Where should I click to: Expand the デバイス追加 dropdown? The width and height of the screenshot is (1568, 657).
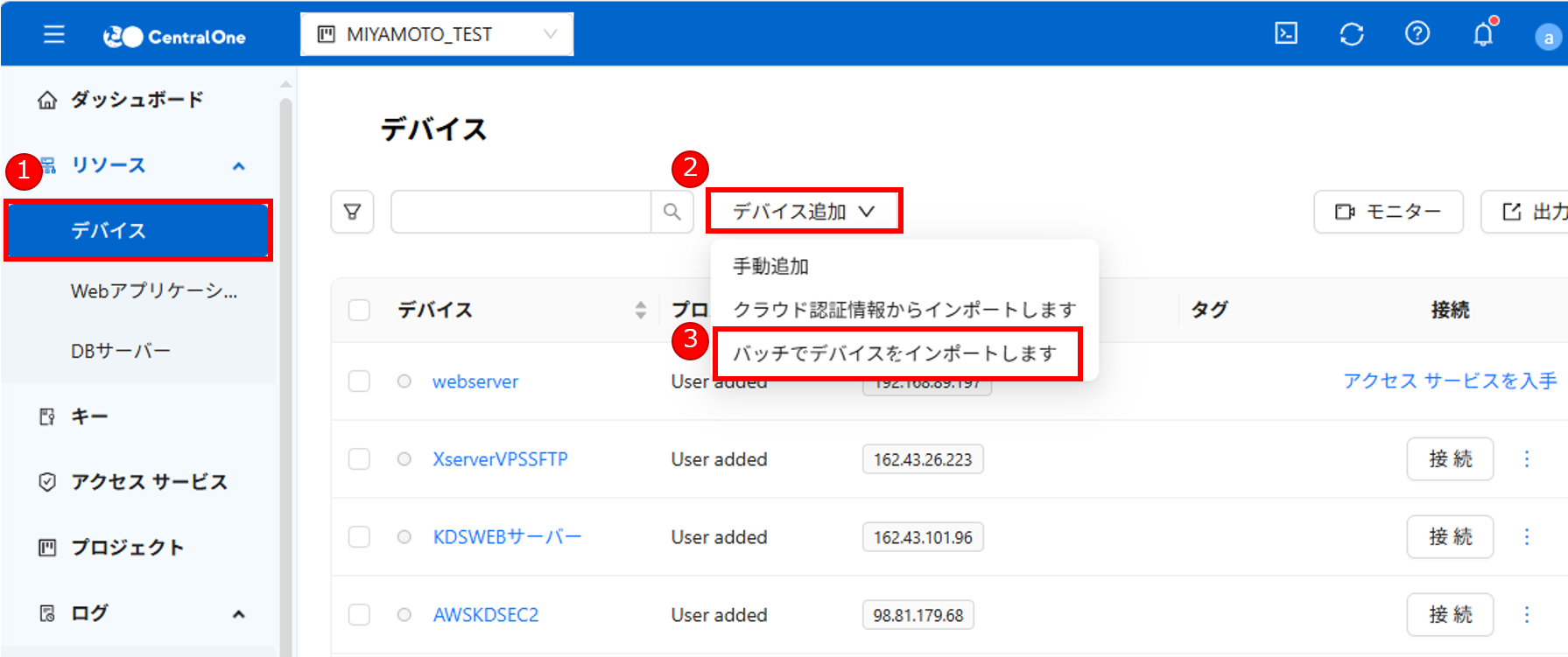pos(804,212)
